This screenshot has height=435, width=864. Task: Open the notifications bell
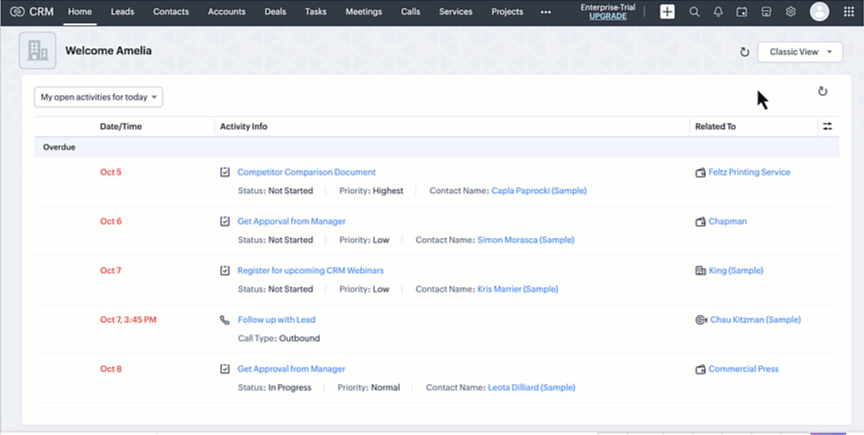point(718,12)
